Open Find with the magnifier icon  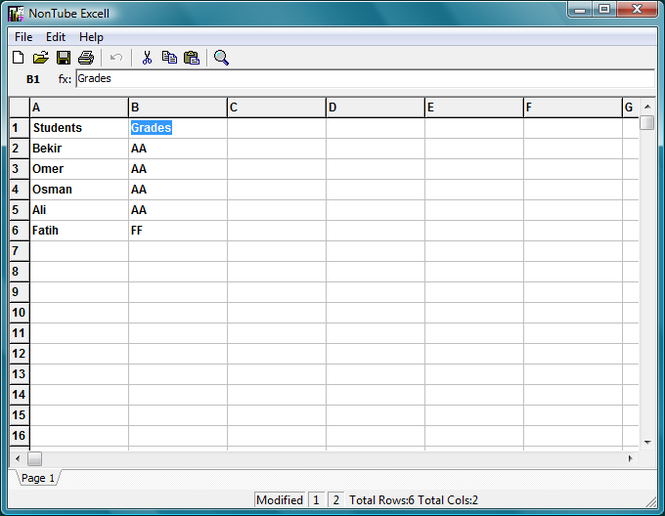[x=221, y=58]
